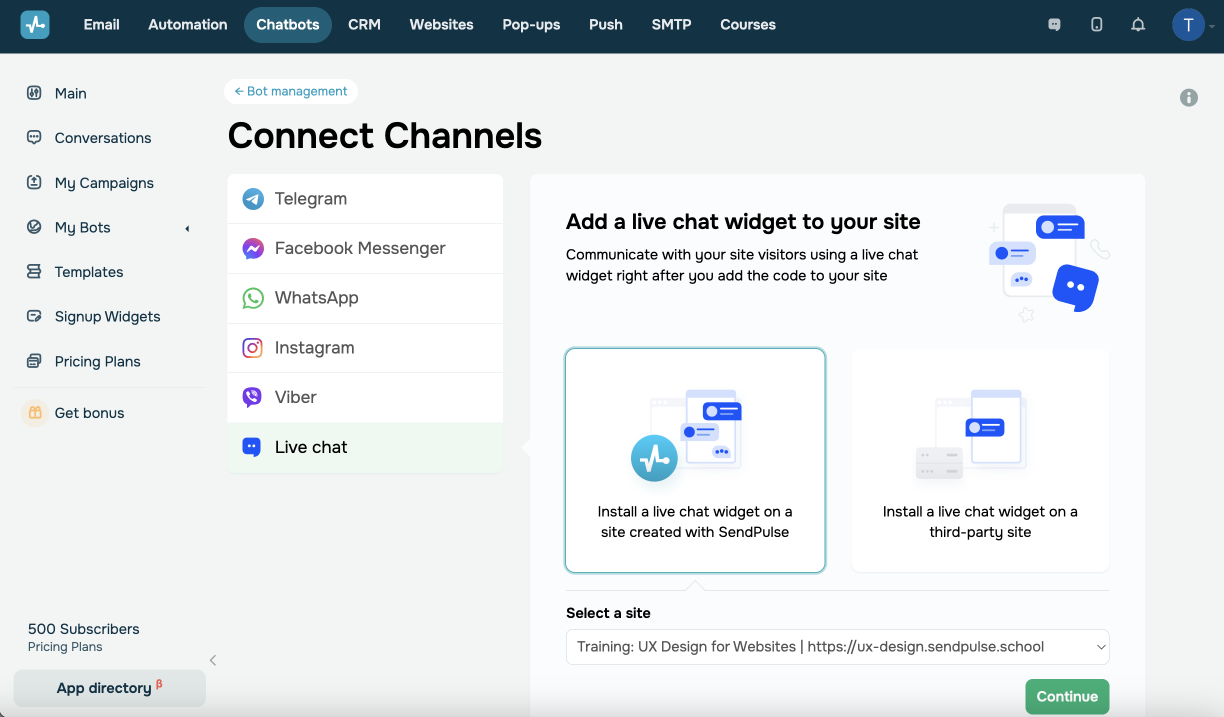Image resolution: width=1224 pixels, height=717 pixels.
Task: Click the SendPulse logo icon
Action: click(35, 24)
